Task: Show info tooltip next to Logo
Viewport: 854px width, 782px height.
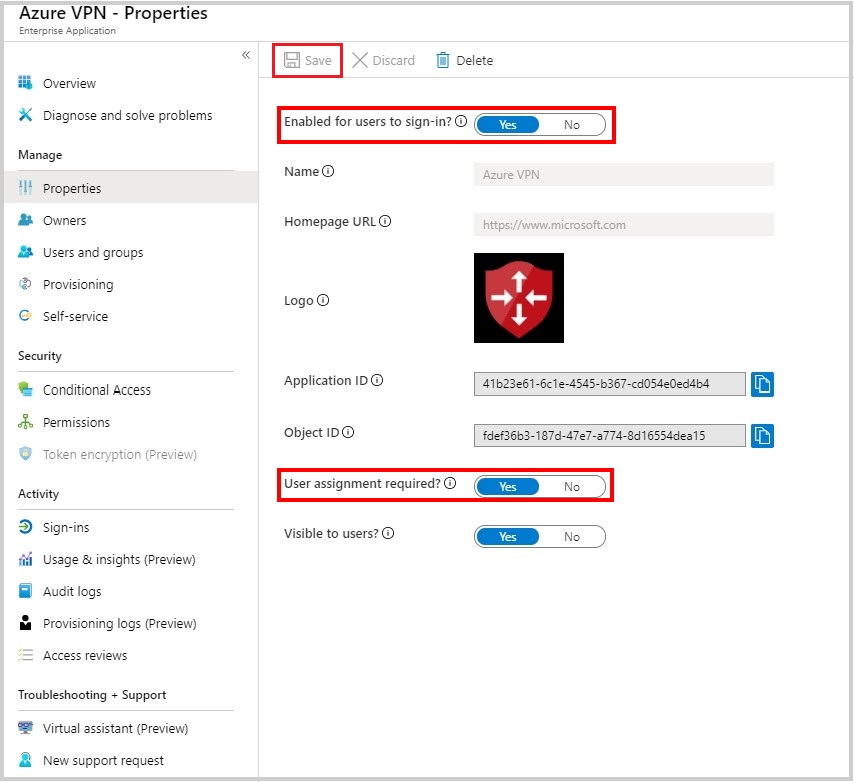Action: click(323, 300)
